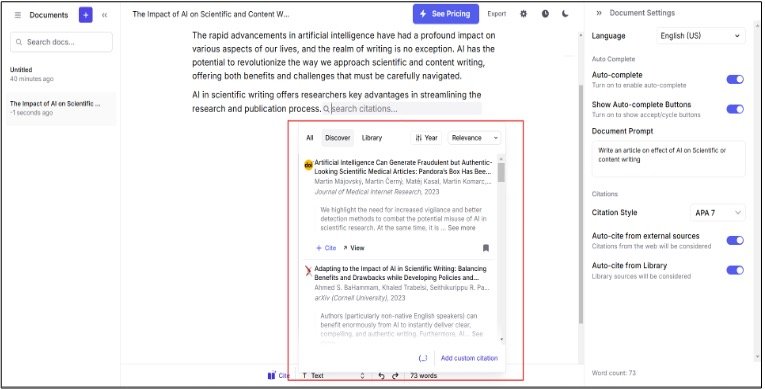Image resolution: width=765 pixels, height=390 pixels.
Task: Click the Document Prompt text box
Action: coord(668,159)
